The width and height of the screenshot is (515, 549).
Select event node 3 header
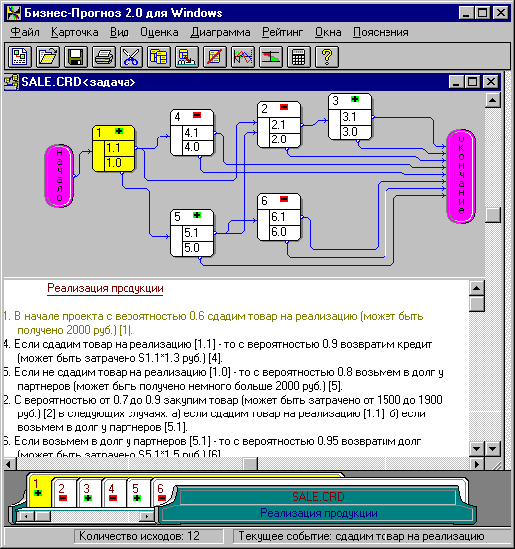pos(350,101)
